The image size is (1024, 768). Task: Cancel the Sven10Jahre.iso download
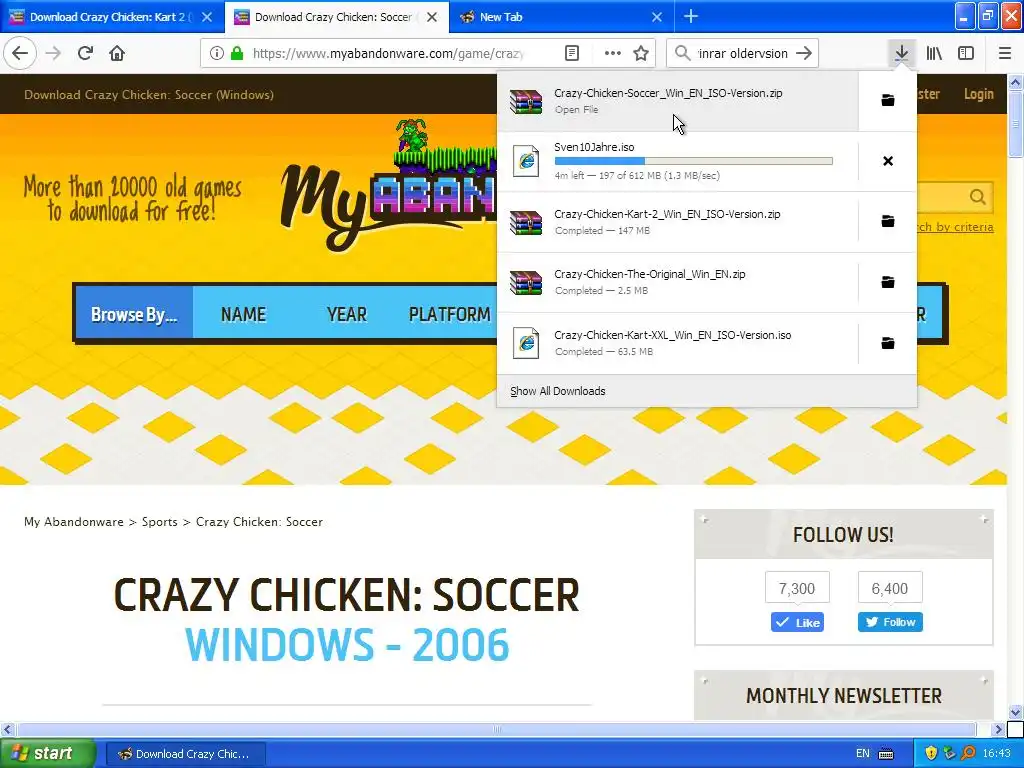tap(888, 161)
